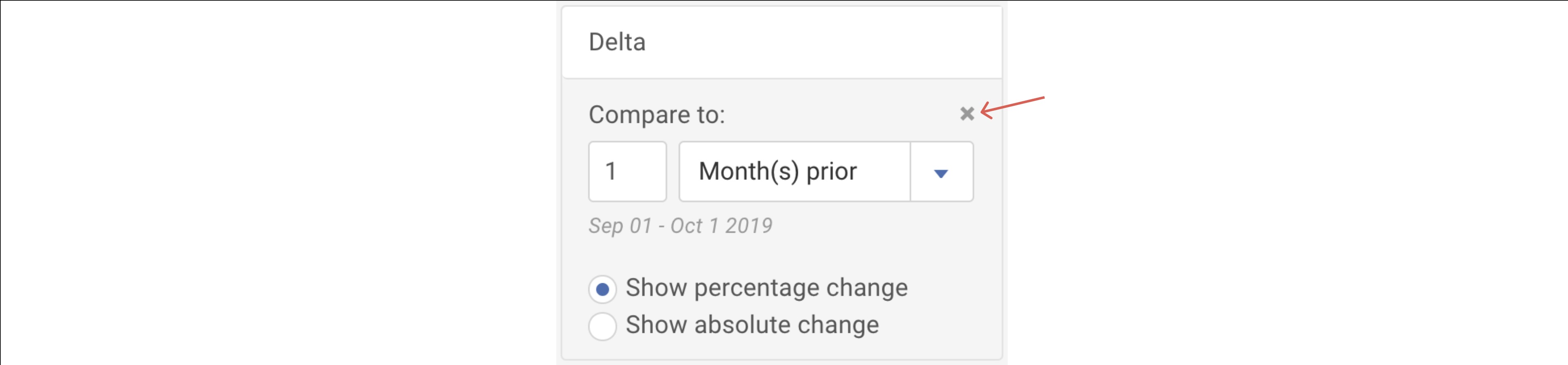1568x365 pixels.
Task: Click the 'Show absolute change' label text
Action: (752, 325)
